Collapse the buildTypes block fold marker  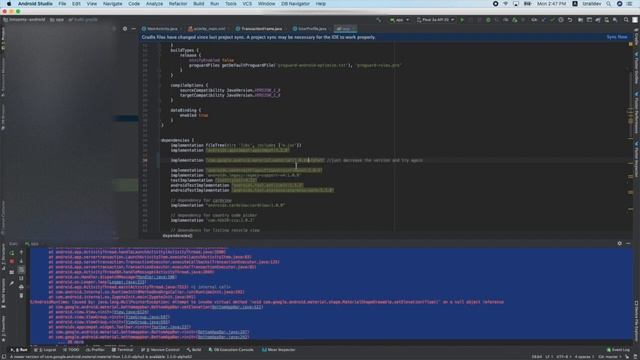(160, 50)
